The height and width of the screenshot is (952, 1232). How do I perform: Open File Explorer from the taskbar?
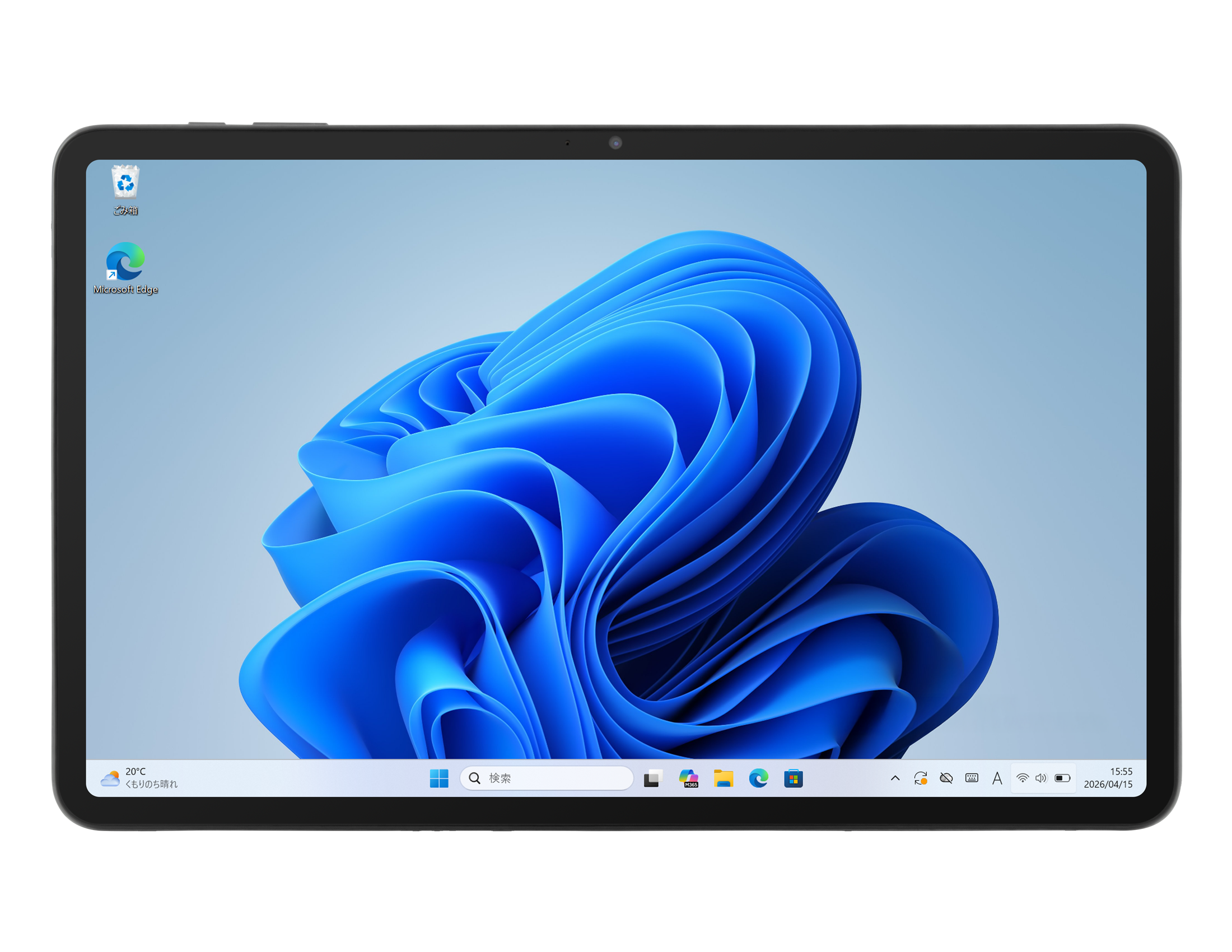[x=723, y=778]
